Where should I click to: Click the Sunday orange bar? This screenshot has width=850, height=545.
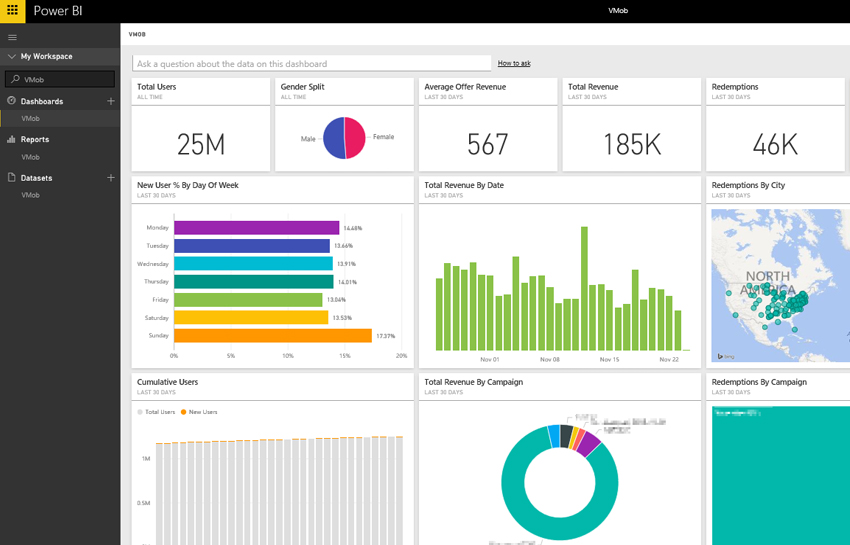273,336
